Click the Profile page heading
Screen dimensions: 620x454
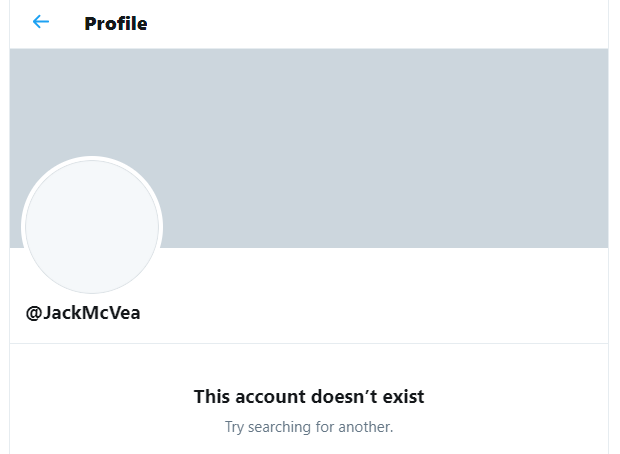click(x=116, y=23)
